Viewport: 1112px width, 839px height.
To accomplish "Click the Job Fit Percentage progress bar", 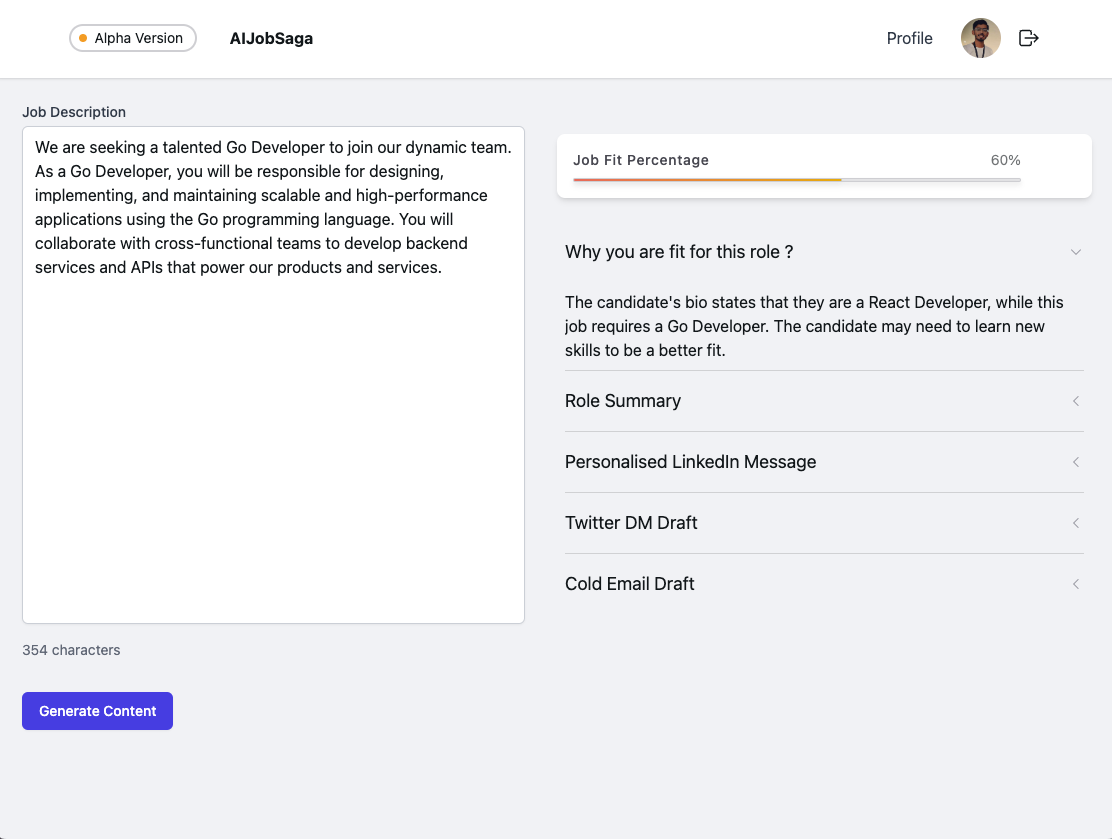I will [x=796, y=180].
